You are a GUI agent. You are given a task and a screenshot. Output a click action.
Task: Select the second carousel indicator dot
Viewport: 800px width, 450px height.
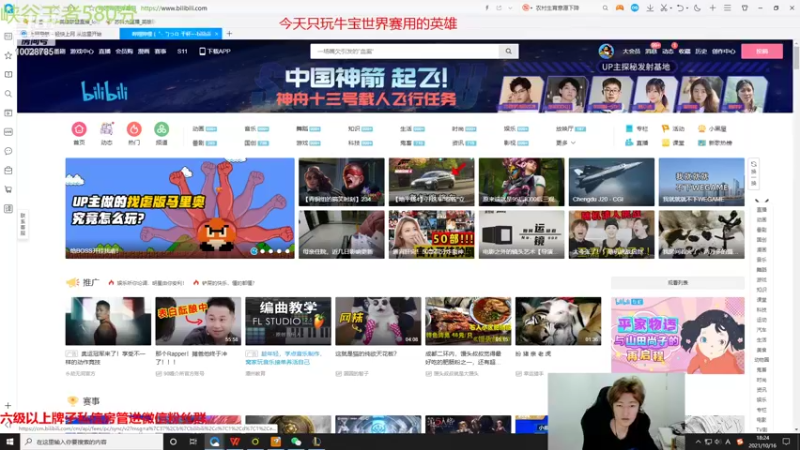263,251
